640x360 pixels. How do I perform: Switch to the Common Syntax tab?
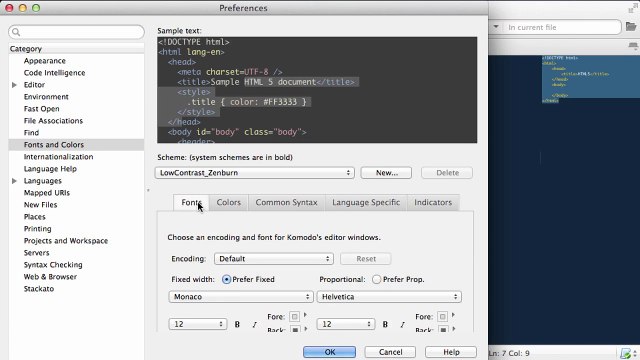pos(286,202)
